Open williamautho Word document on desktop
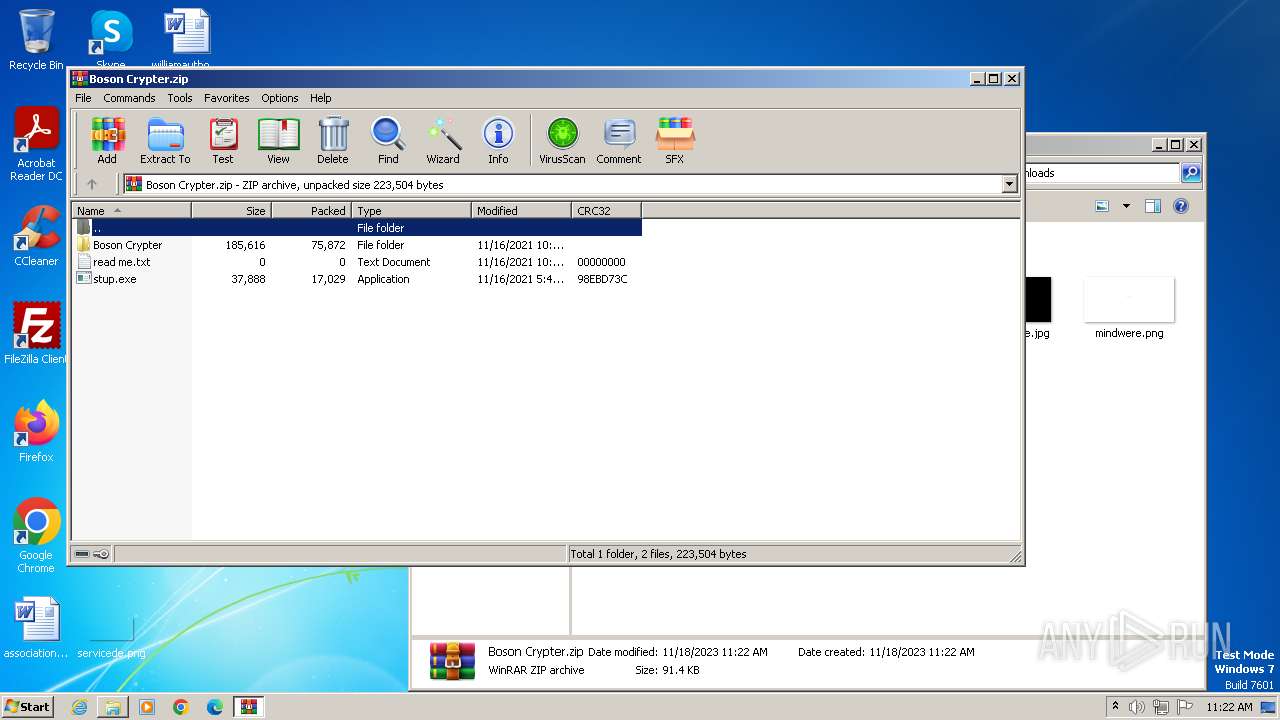 (x=187, y=40)
